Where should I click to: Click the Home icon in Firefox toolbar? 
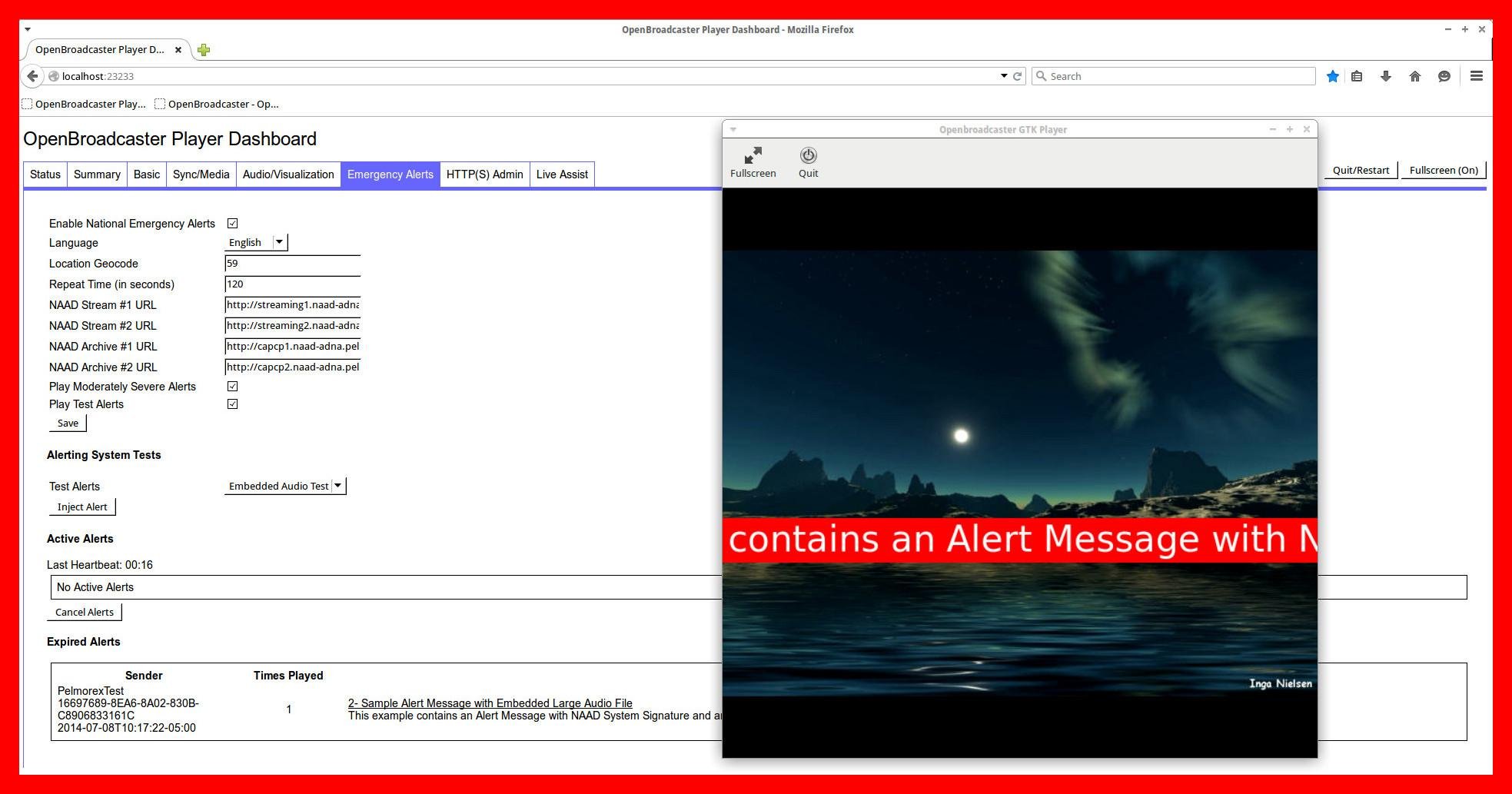click(x=1414, y=76)
